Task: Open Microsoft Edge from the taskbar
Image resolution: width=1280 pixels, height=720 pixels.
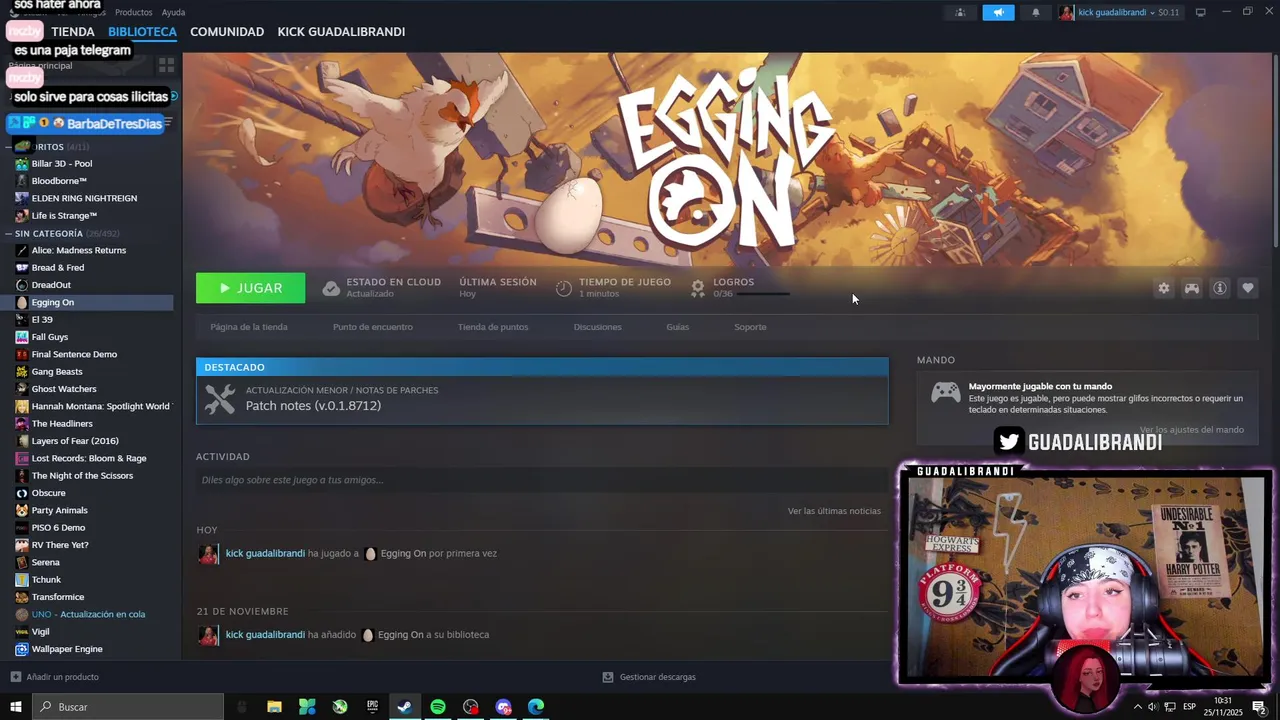Action: tap(536, 707)
